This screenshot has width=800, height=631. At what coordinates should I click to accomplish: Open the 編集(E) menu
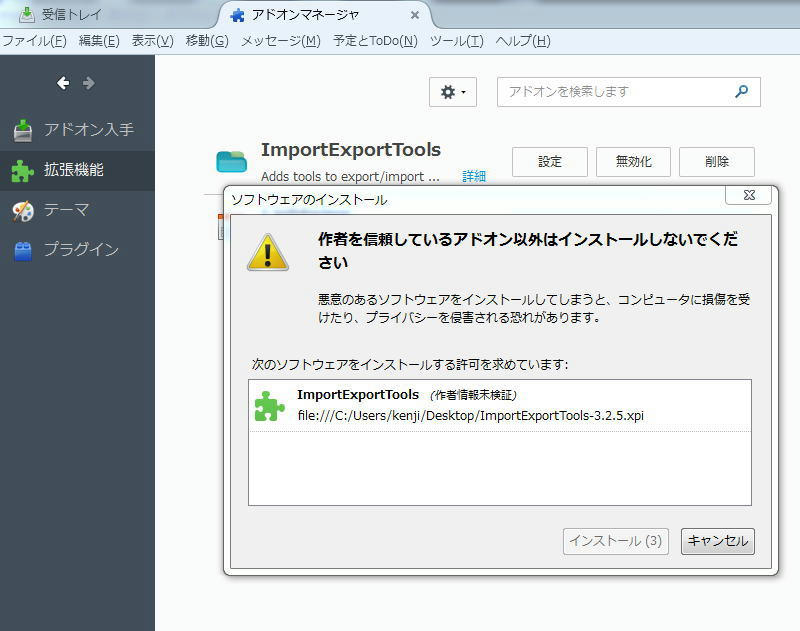[x=99, y=41]
